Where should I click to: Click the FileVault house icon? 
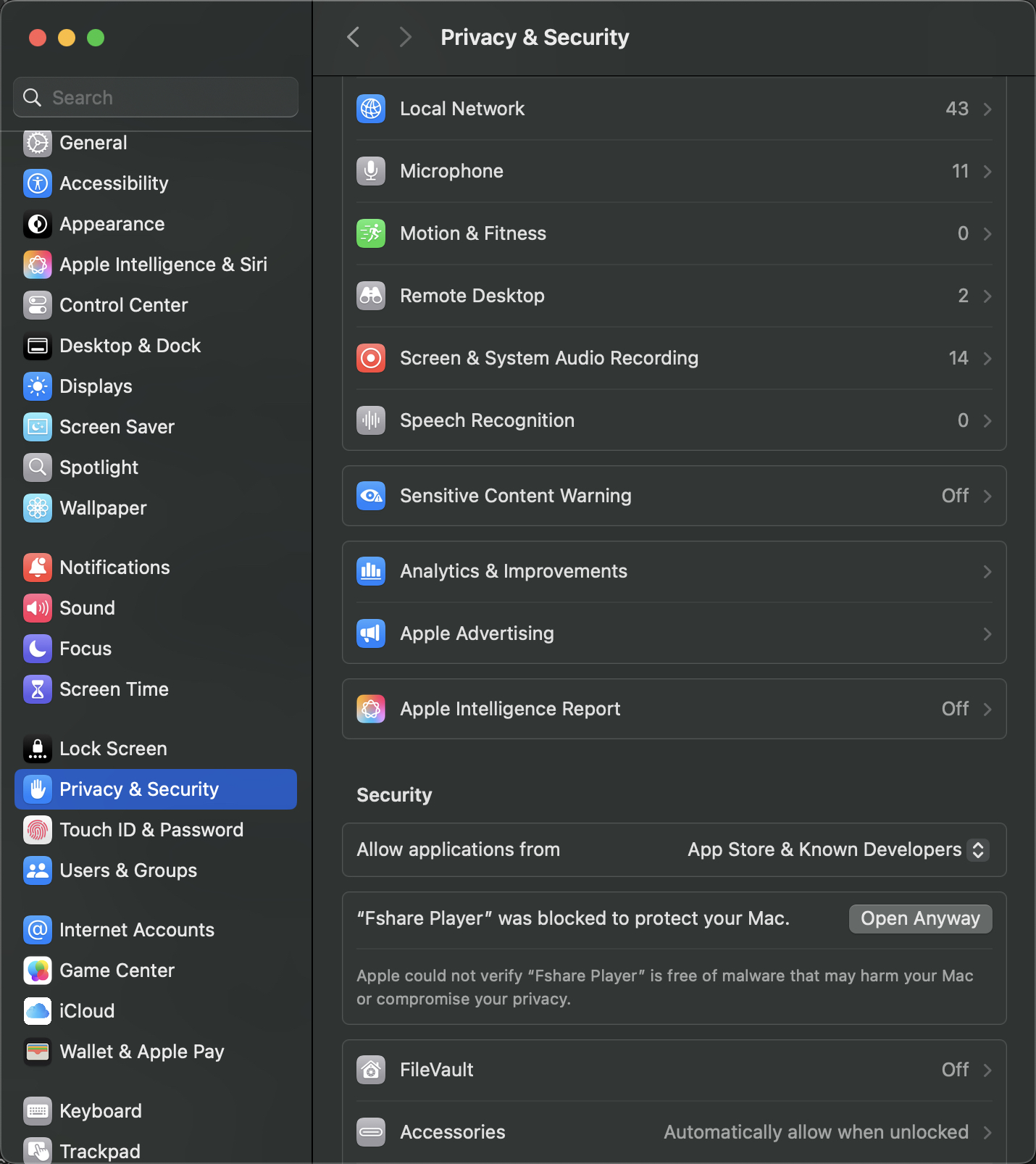371,1070
